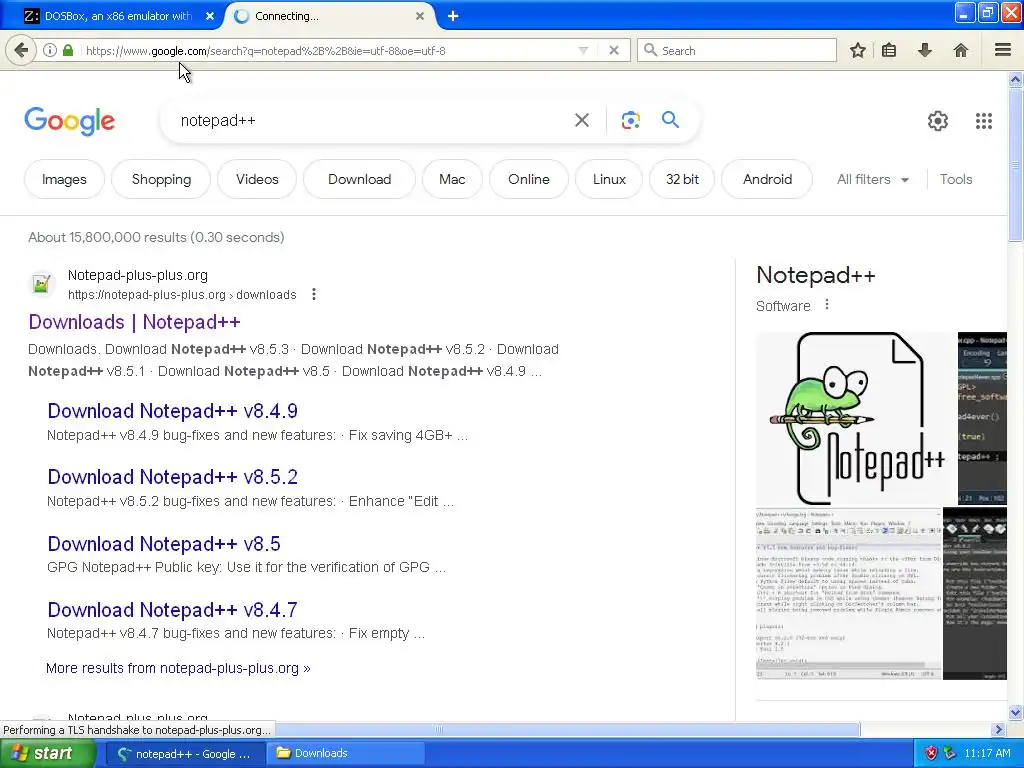Apply the Android search chip
This screenshot has width=1024, height=768.
[x=767, y=179]
